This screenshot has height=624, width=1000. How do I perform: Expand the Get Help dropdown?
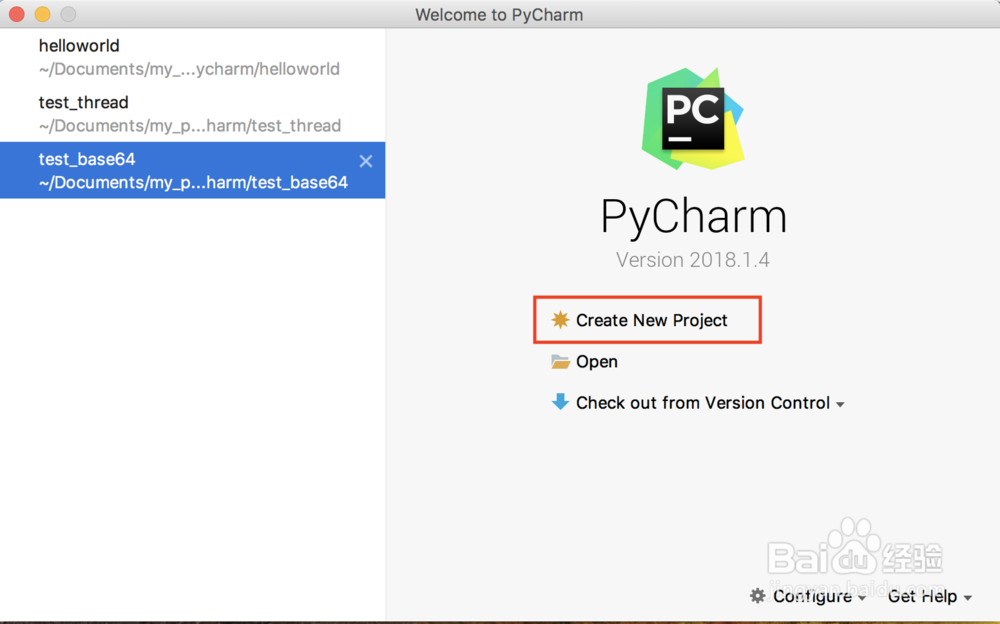click(927, 596)
